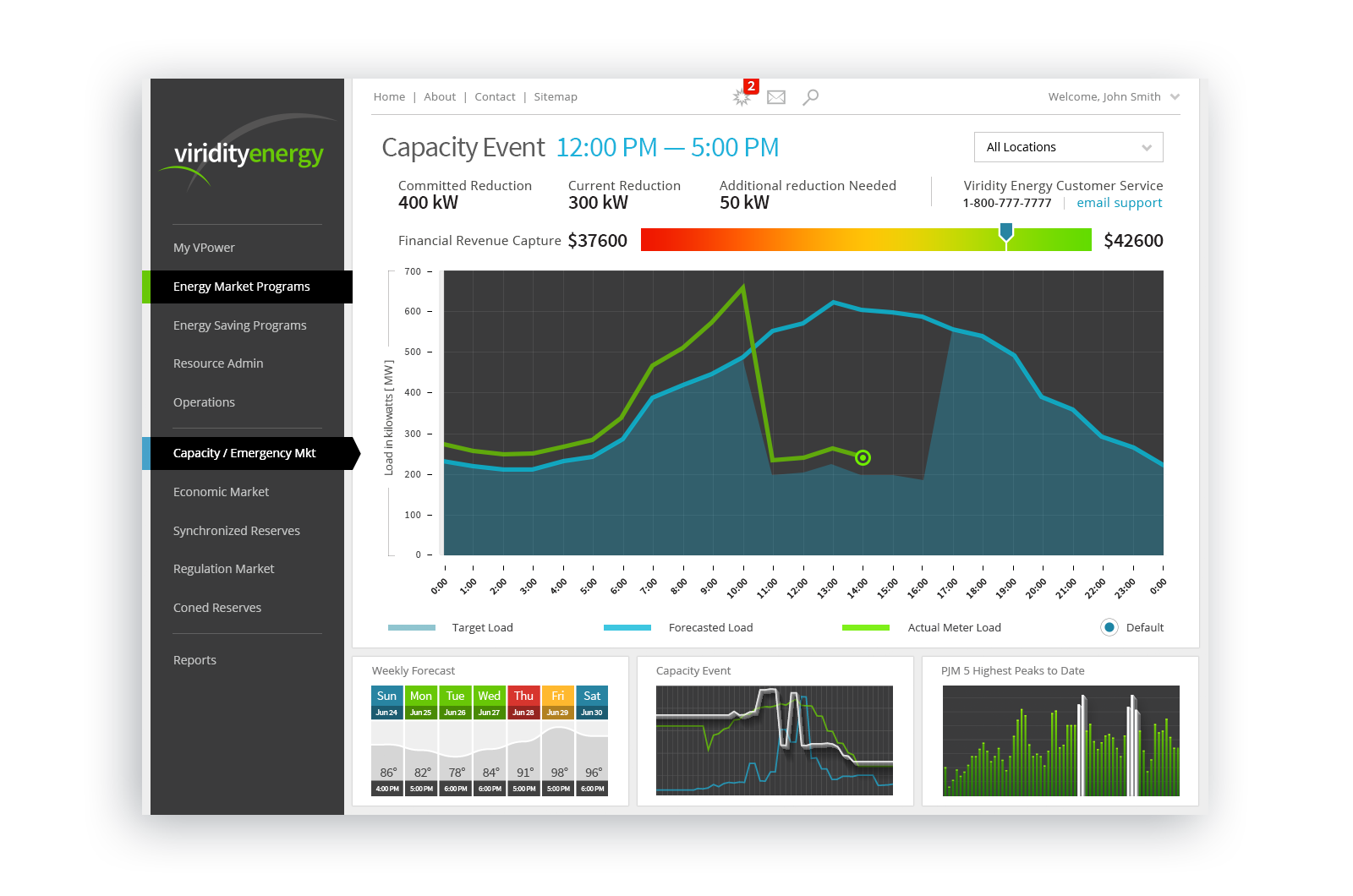This screenshot has height=896, width=1353.
Task: Click the red notification badge showing 2
Action: (751, 86)
